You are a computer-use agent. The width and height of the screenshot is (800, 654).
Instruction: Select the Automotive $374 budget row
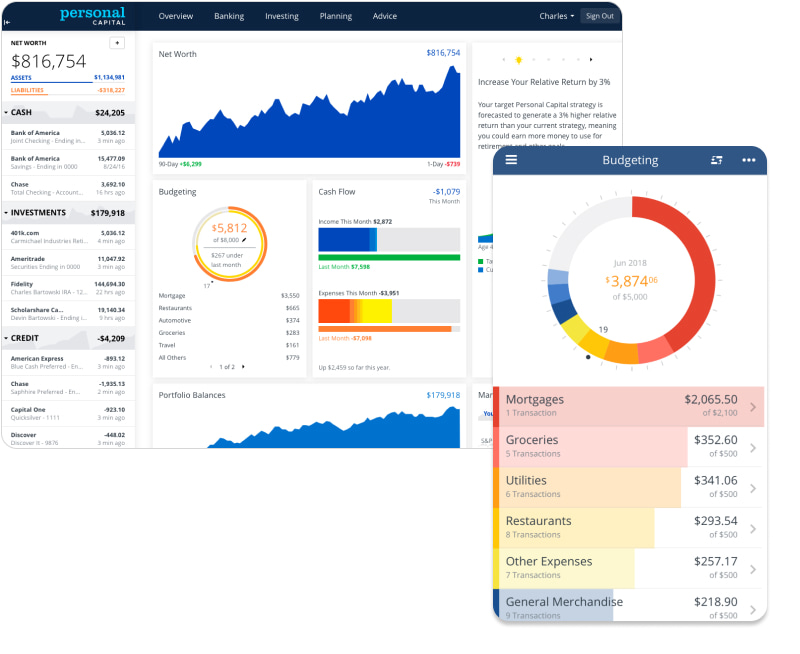pyautogui.click(x=229, y=321)
